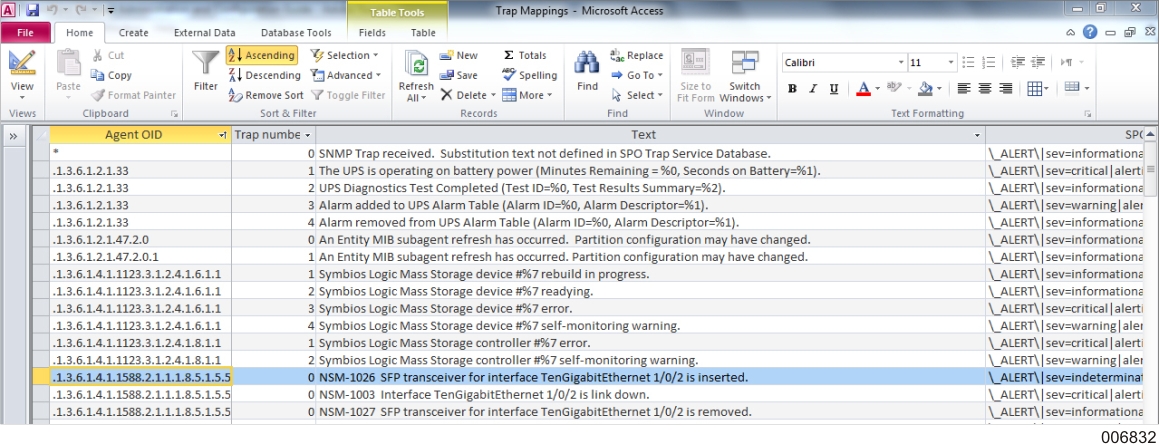Click Agent OID cell .1.3.6.1.2.1.47.2.0.1
The image size is (1159, 447).
(140, 257)
